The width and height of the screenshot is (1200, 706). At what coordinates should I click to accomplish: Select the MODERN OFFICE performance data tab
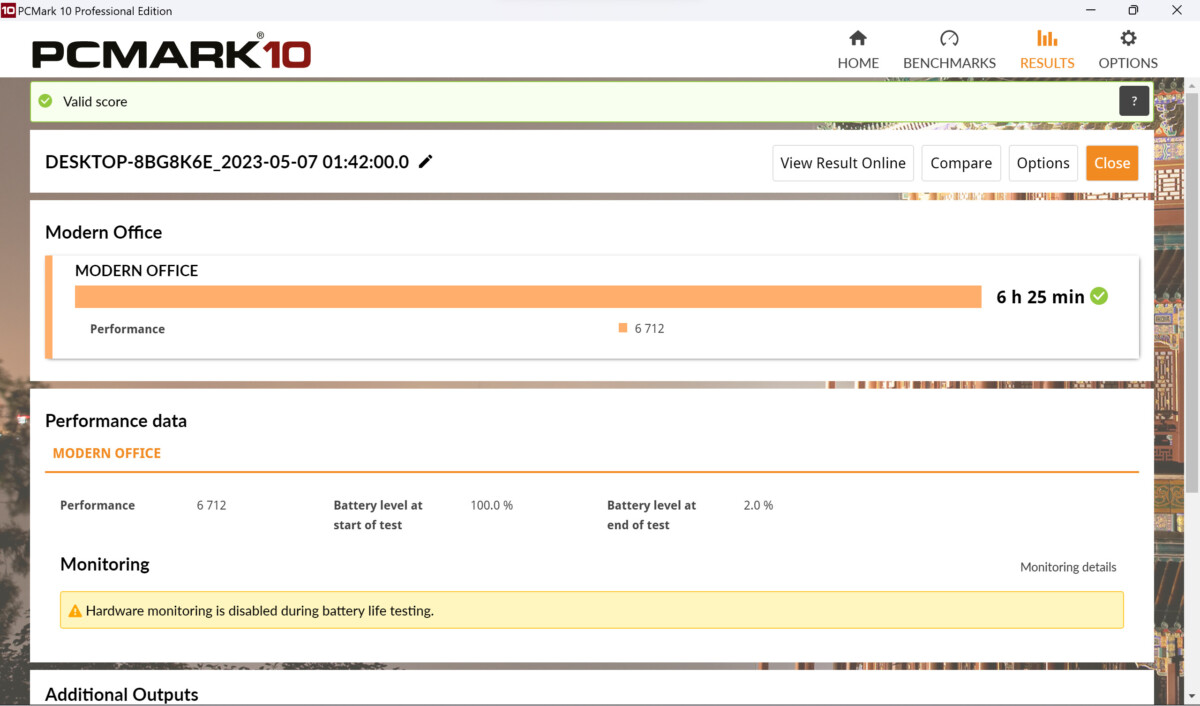[107, 453]
